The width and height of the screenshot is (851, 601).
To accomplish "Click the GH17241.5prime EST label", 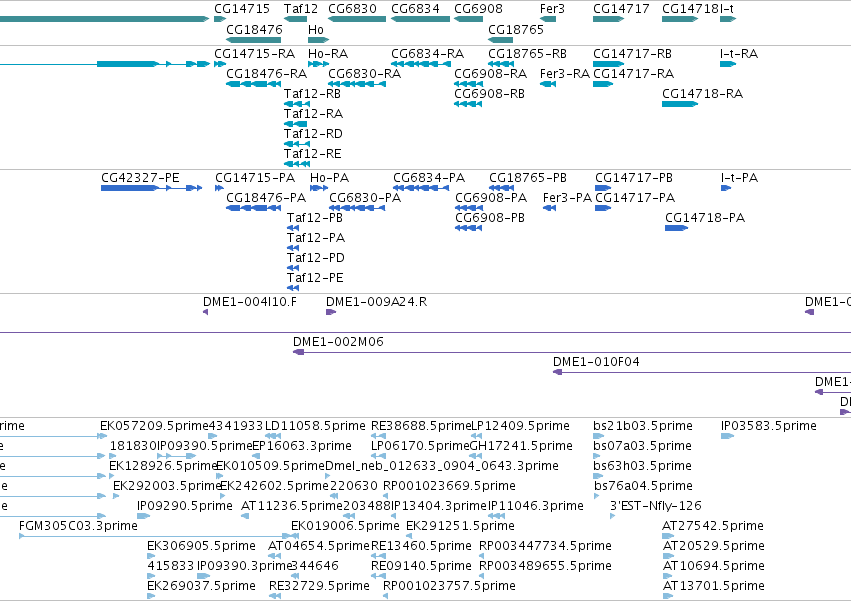I will click(x=521, y=446).
